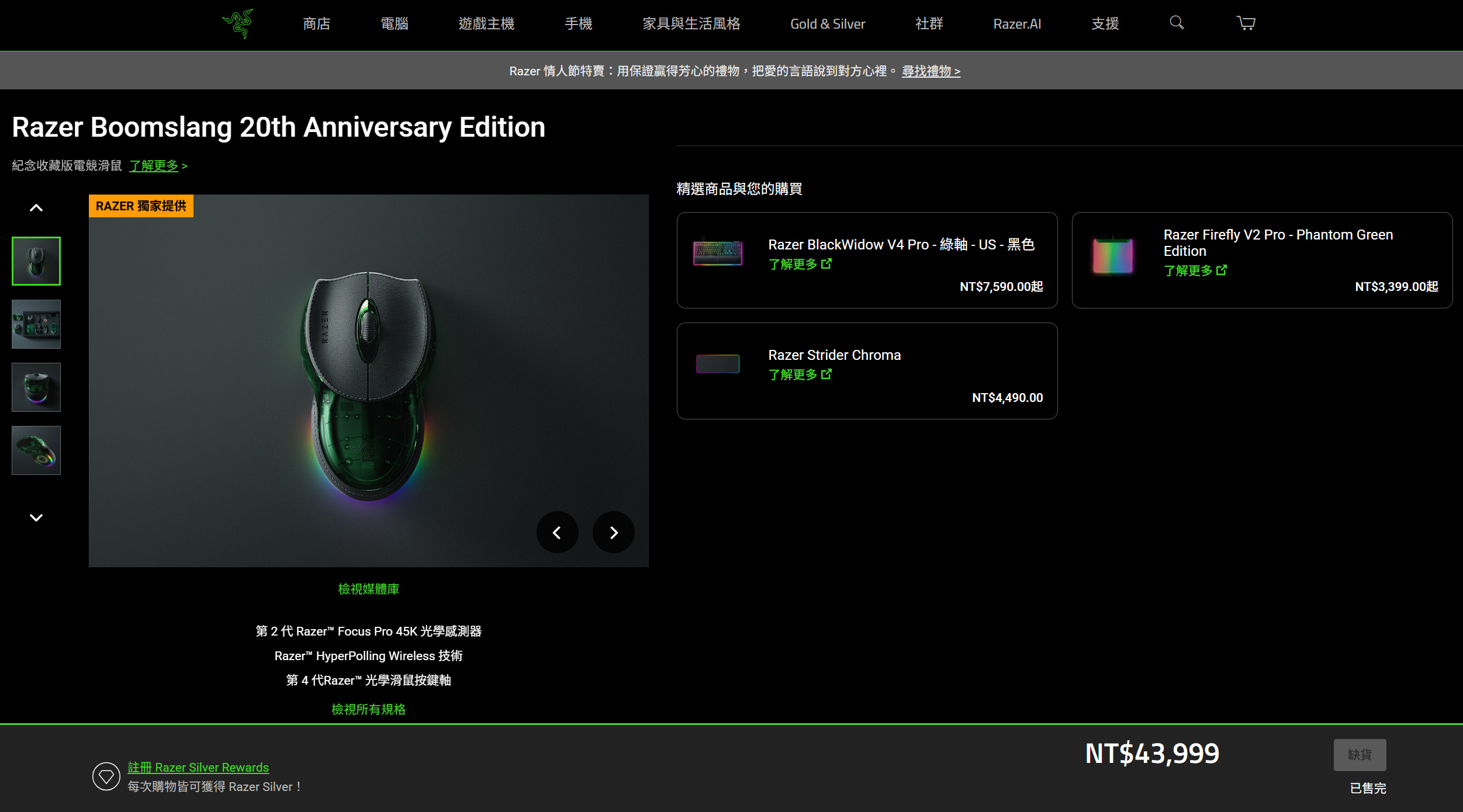Open external link icon beside Razer Strider Chroma
Viewport: 1463px width, 812px height.
(x=827, y=374)
